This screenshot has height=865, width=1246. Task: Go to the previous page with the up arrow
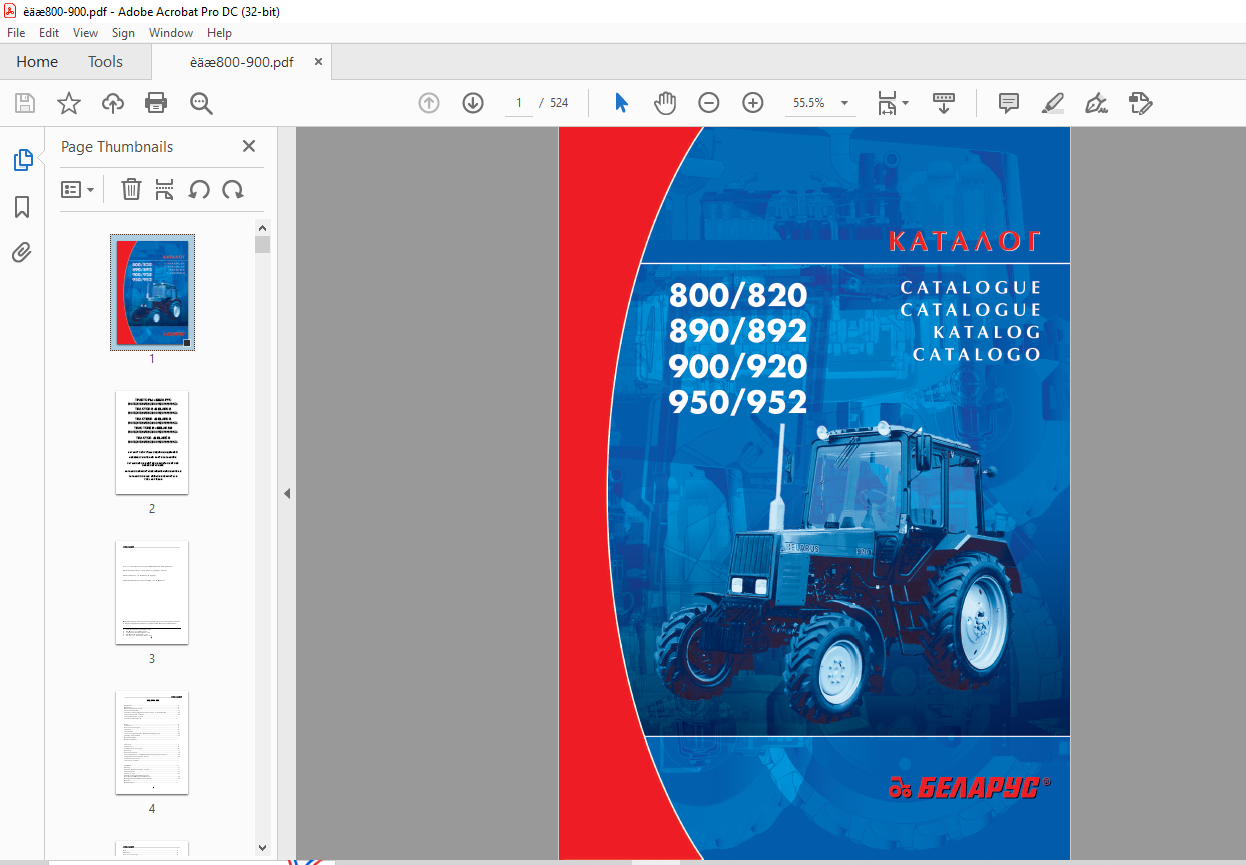(429, 103)
